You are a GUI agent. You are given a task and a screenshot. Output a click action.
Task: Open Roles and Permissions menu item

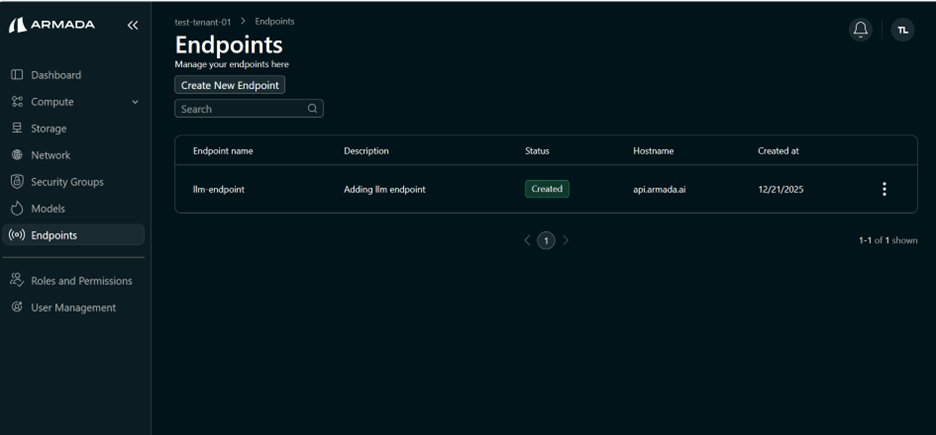[x=80, y=281]
